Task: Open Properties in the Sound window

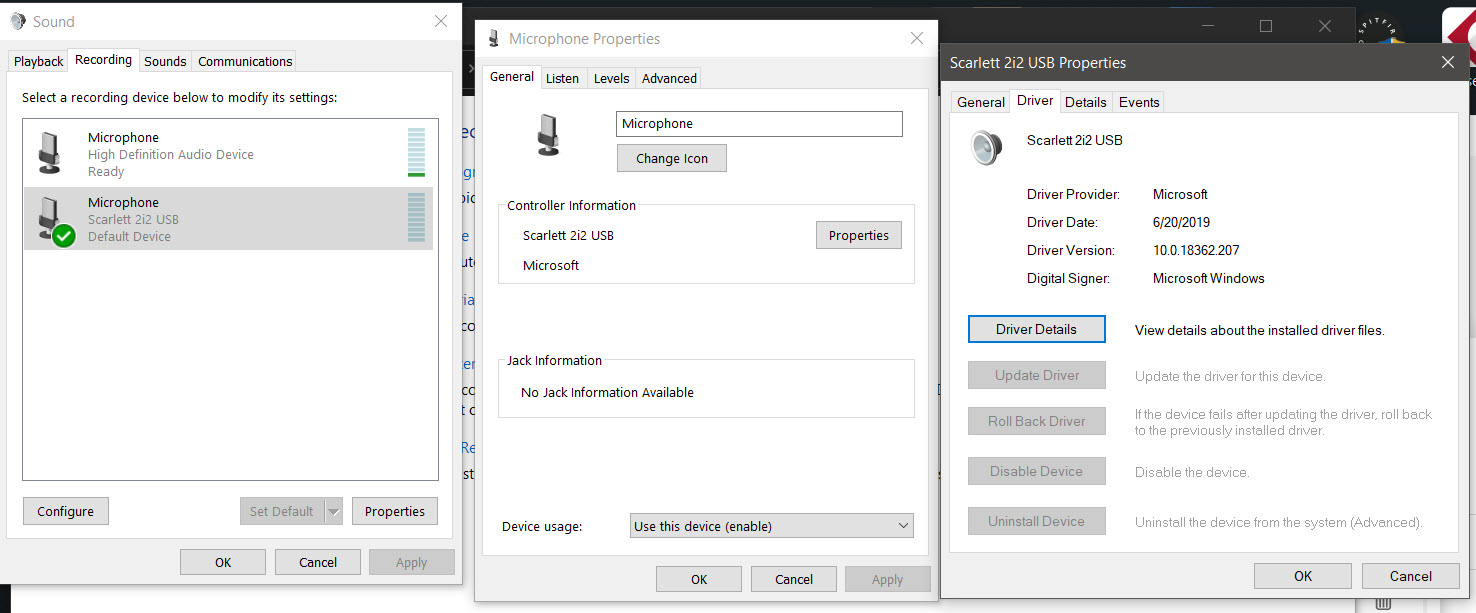Action: click(x=395, y=511)
